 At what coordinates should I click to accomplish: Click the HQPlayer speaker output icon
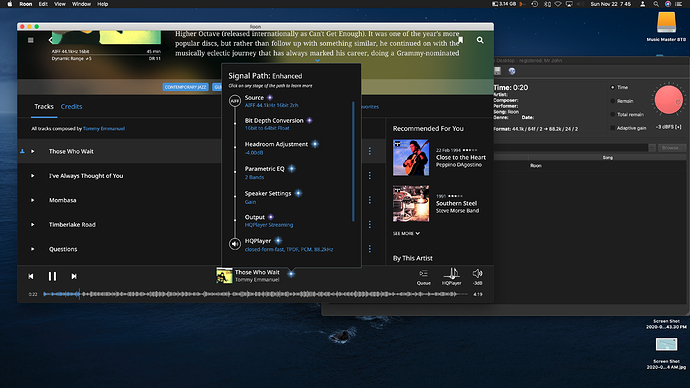pyautogui.click(x=235, y=243)
